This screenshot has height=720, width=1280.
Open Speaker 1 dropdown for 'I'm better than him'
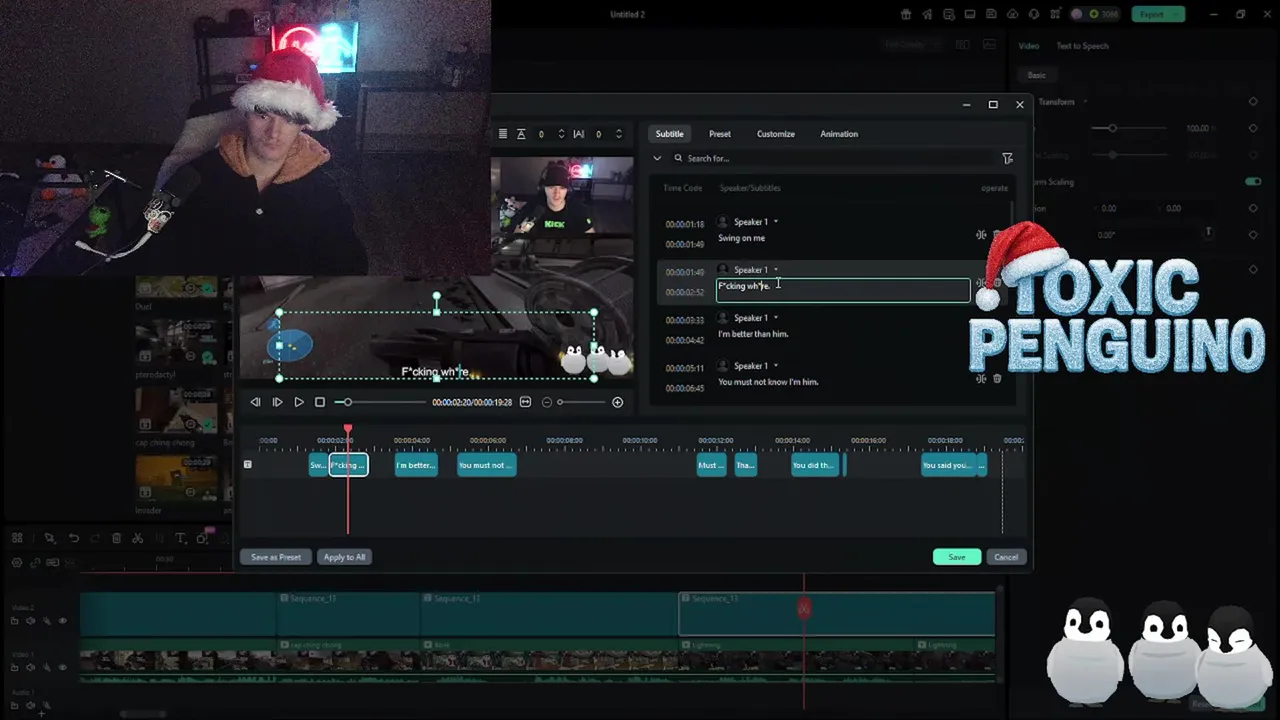[776, 318]
